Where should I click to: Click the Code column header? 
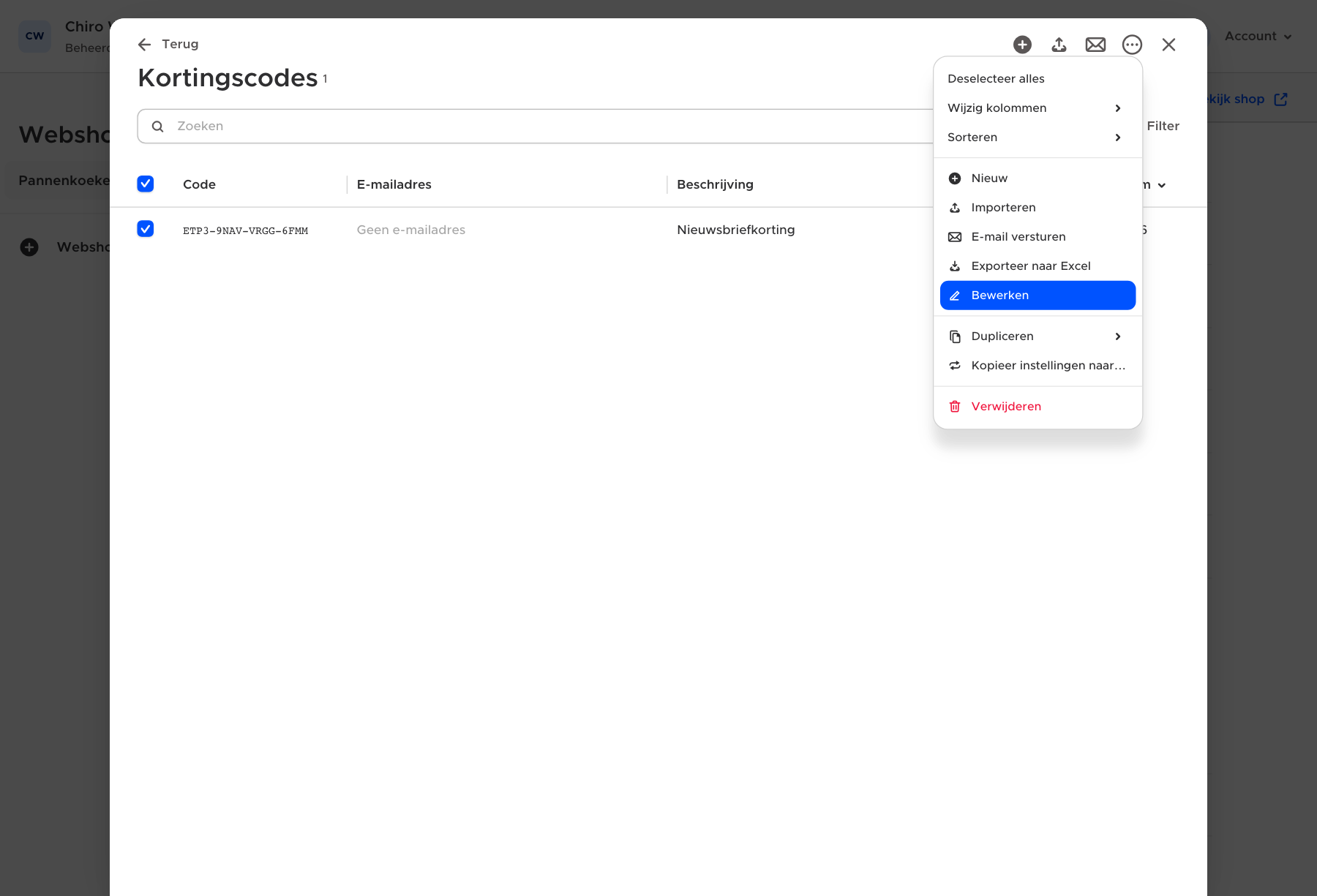click(x=199, y=184)
